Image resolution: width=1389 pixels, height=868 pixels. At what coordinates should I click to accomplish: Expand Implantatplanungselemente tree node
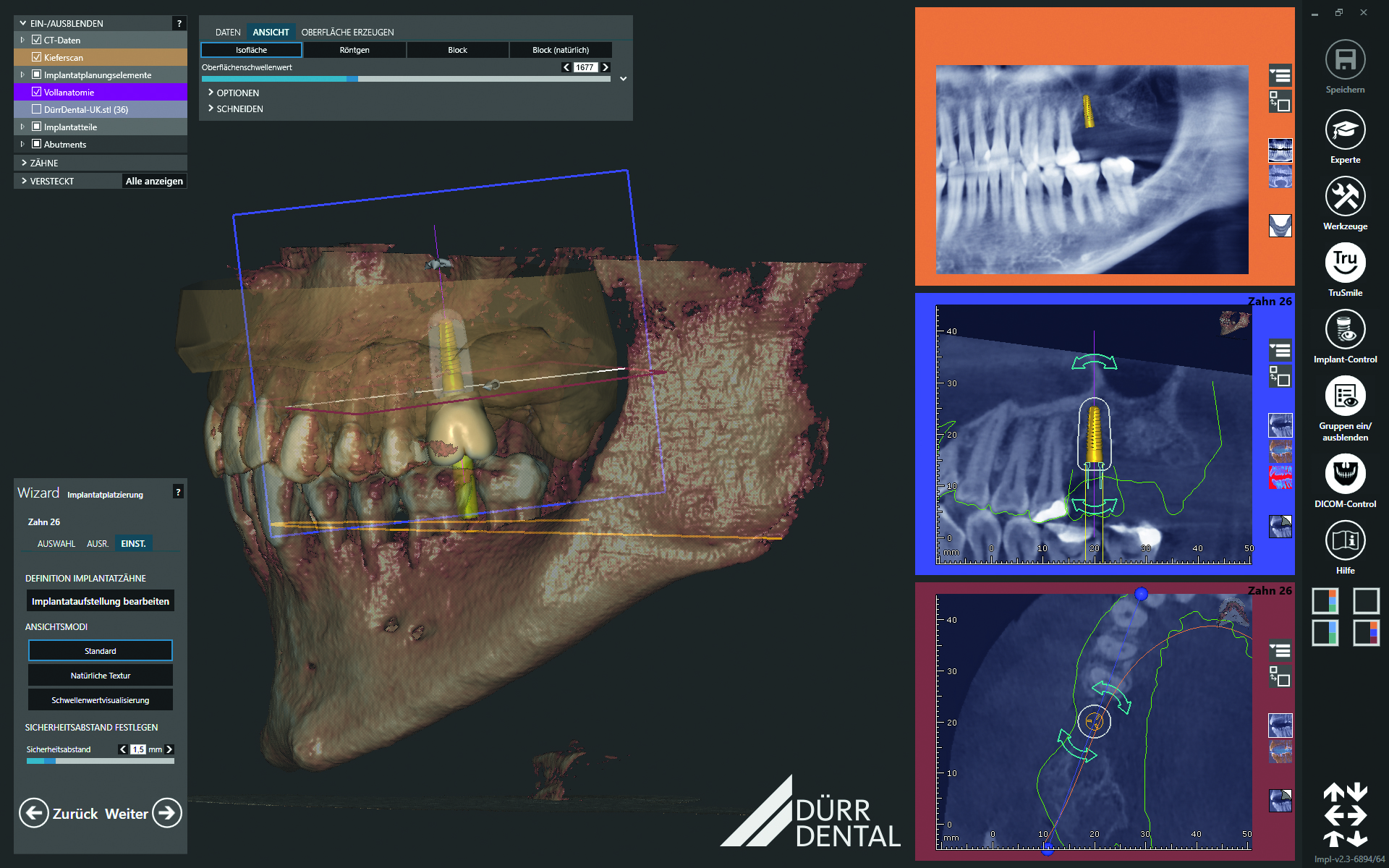pos(22,75)
